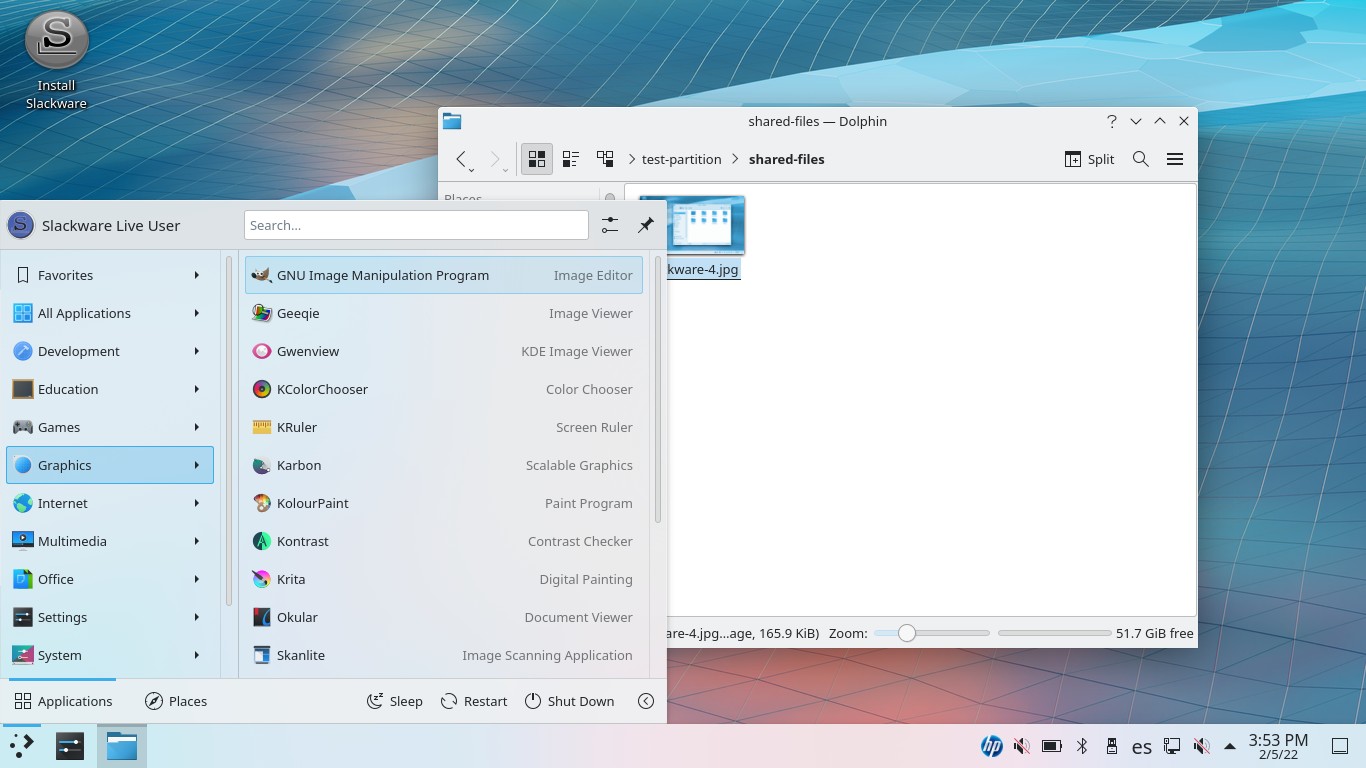Select the Settings category
1366x768 pixels.
110,617
